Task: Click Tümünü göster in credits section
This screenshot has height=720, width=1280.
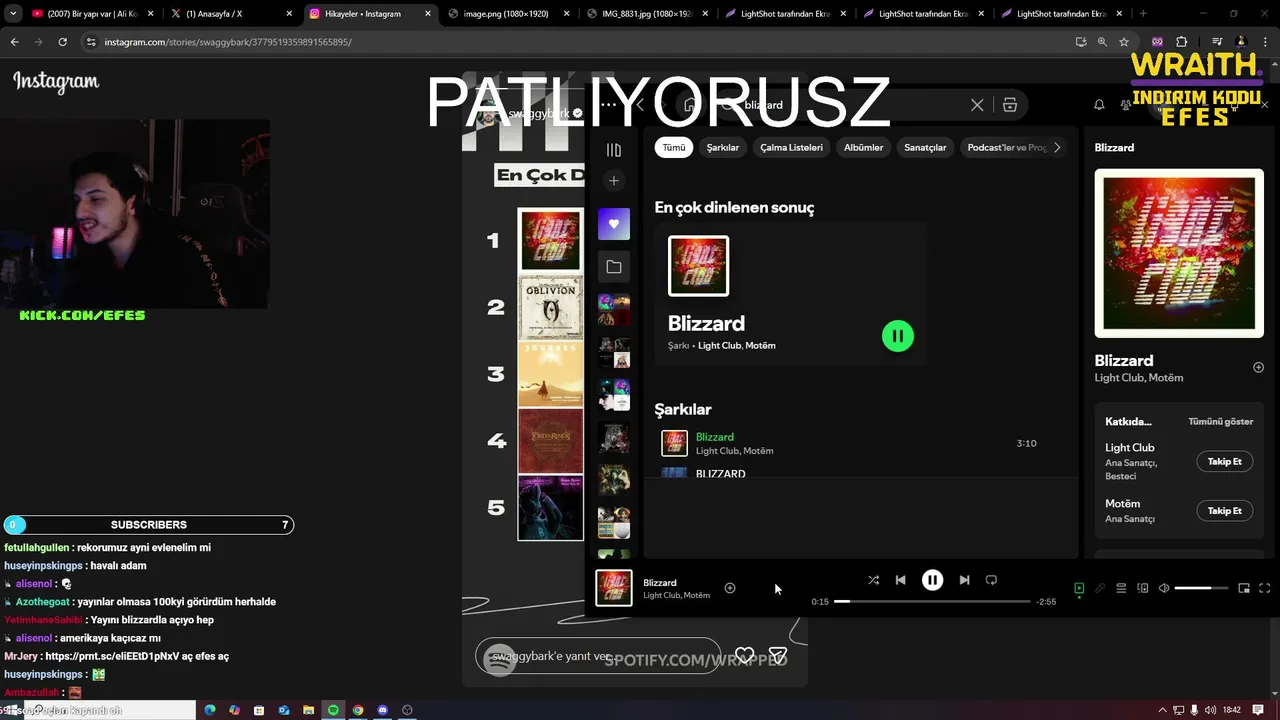Action: pyautogui.click(x=1220, y=422)
